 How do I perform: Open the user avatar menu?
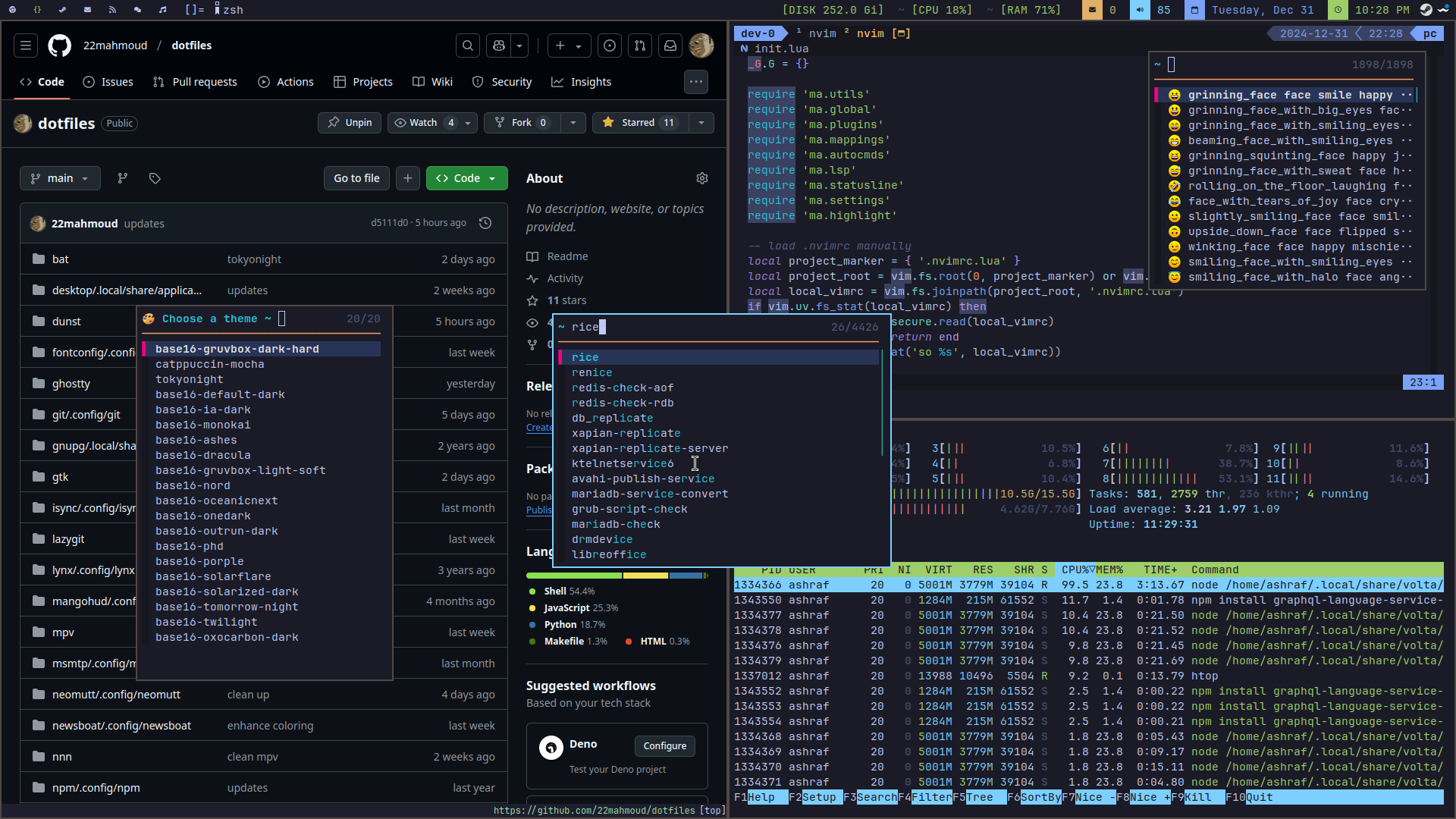pos(701,45)
